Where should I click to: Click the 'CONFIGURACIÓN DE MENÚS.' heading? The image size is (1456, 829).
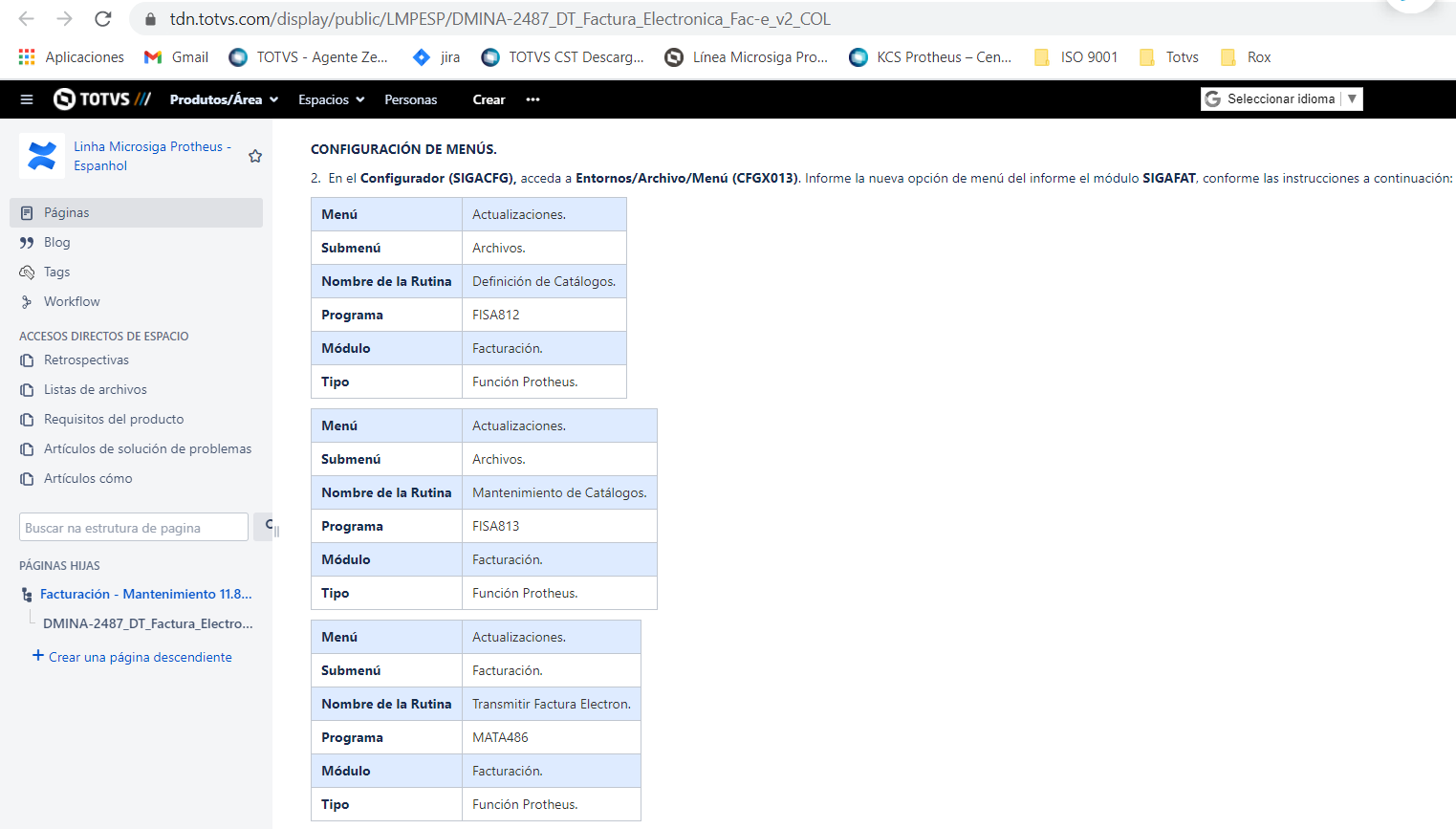coord(403,149)
